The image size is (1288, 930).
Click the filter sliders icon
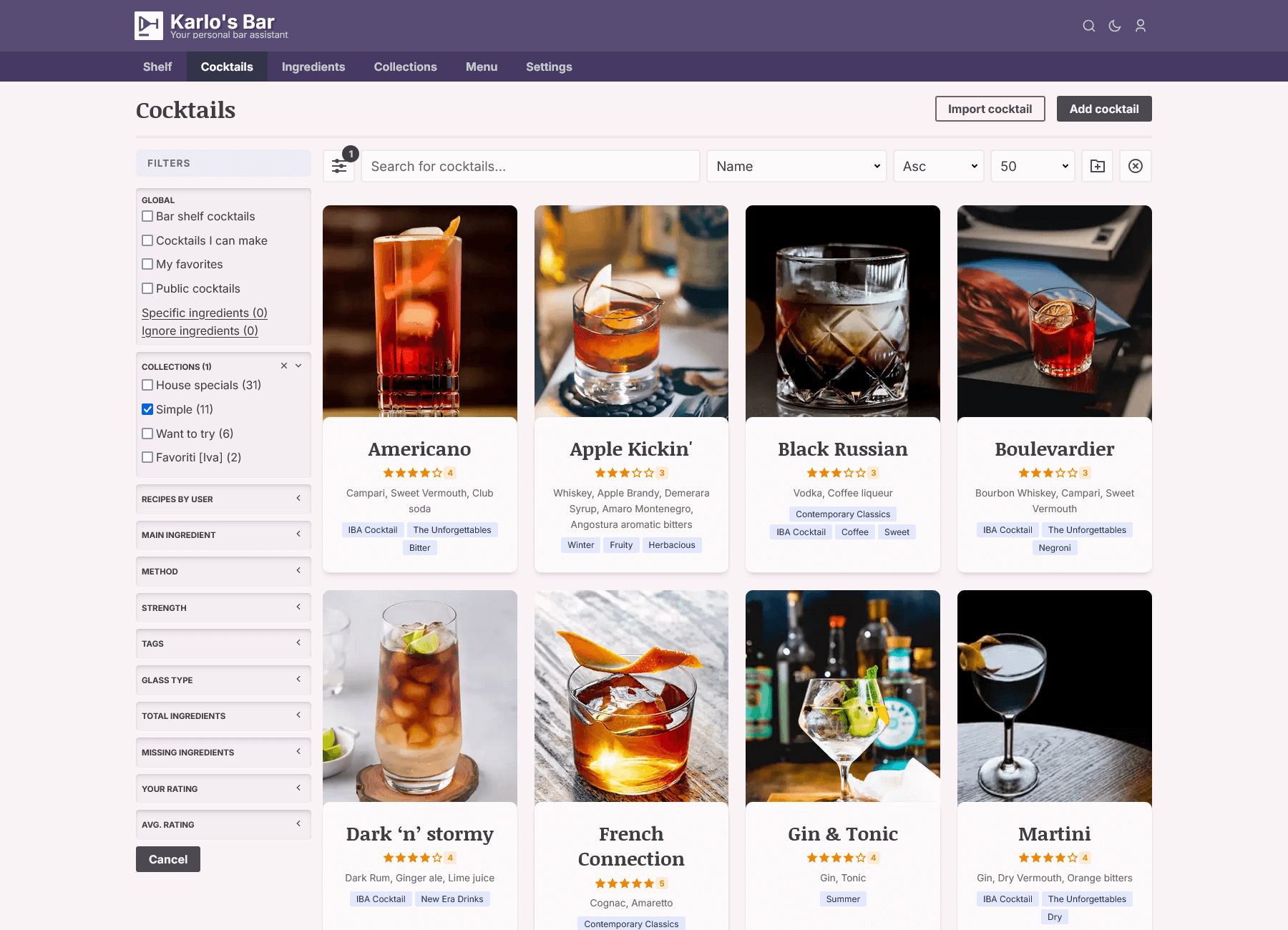339,166
